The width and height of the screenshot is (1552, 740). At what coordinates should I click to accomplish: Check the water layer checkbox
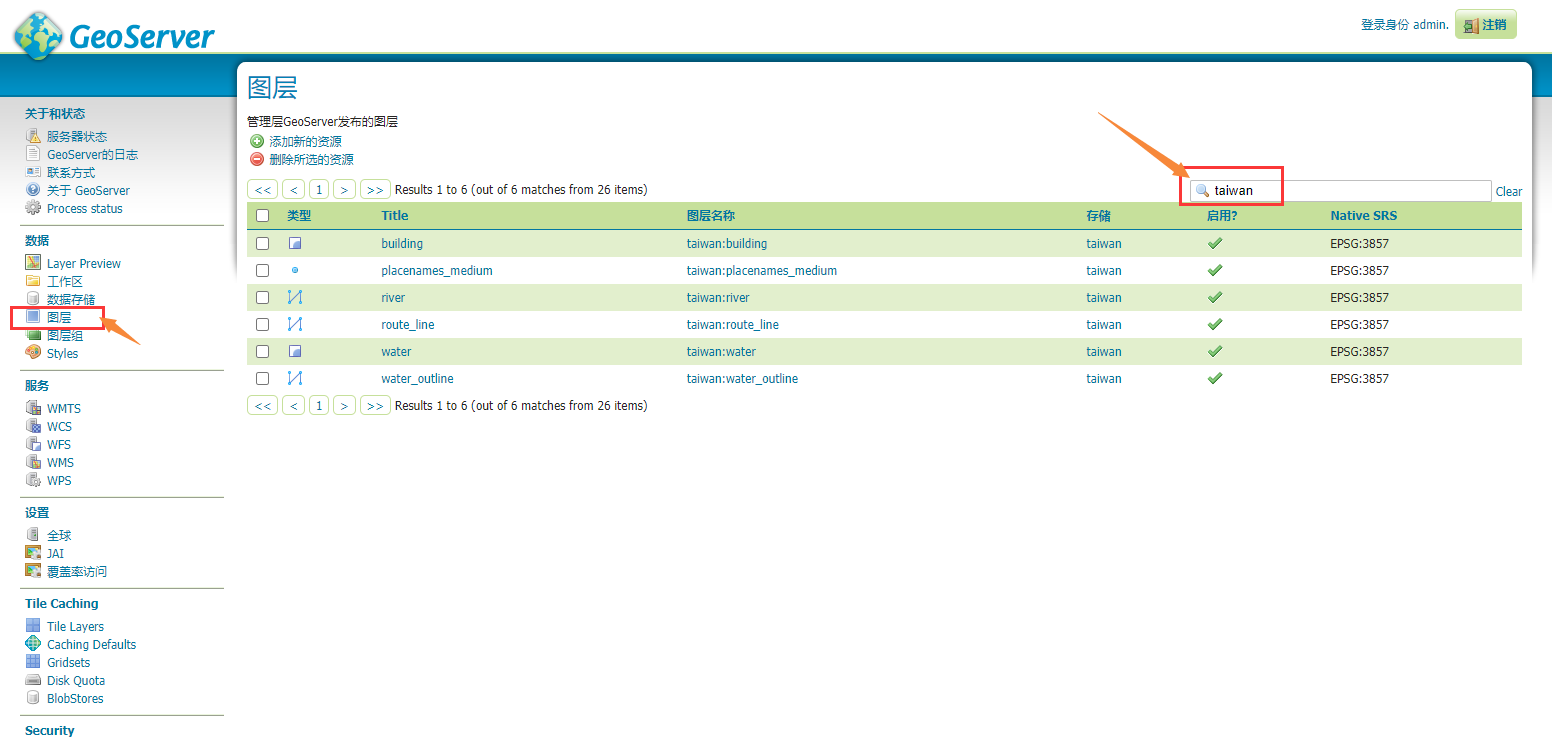click(262, 351)
